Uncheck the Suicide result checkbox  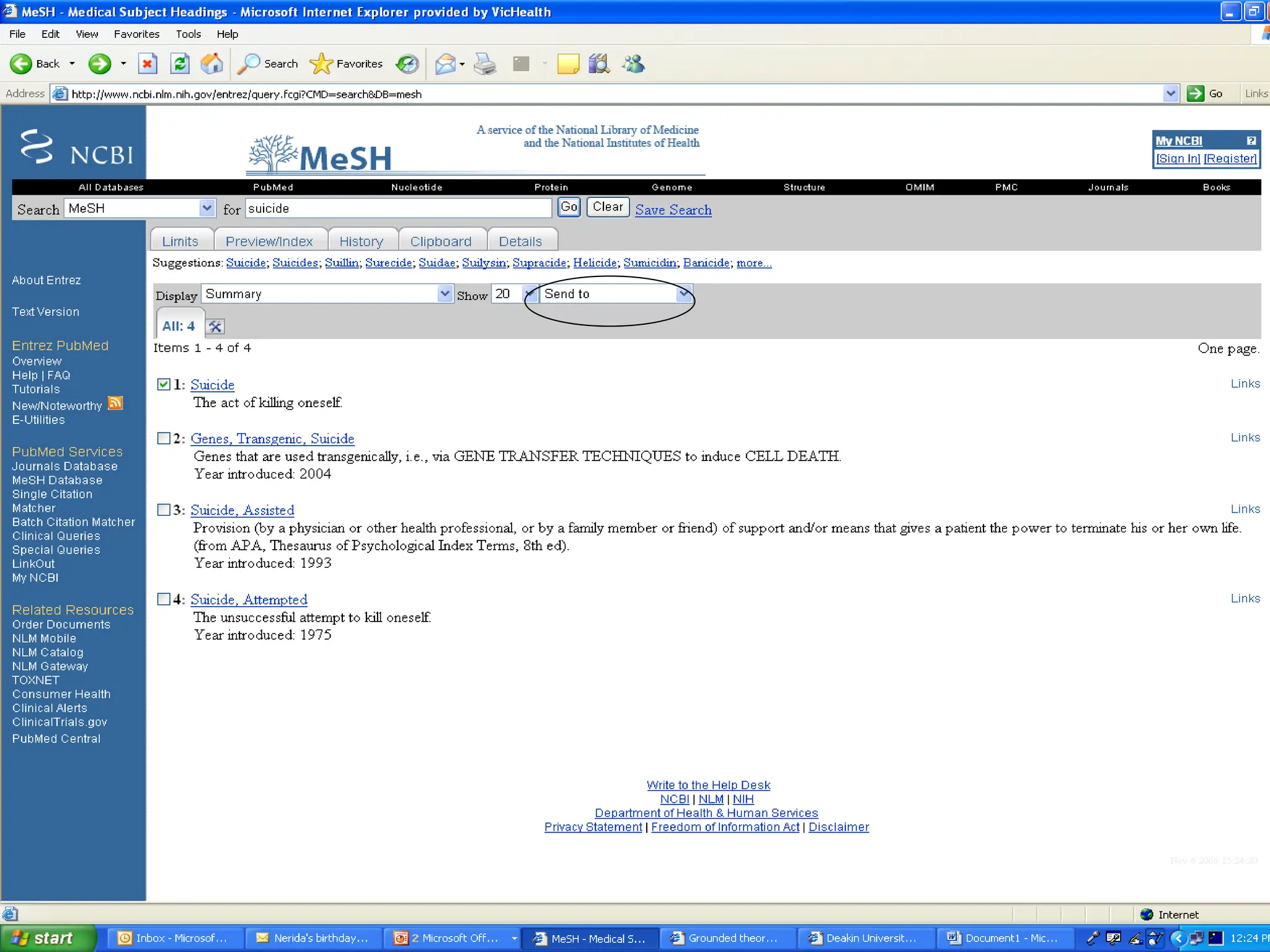[164, 384]
